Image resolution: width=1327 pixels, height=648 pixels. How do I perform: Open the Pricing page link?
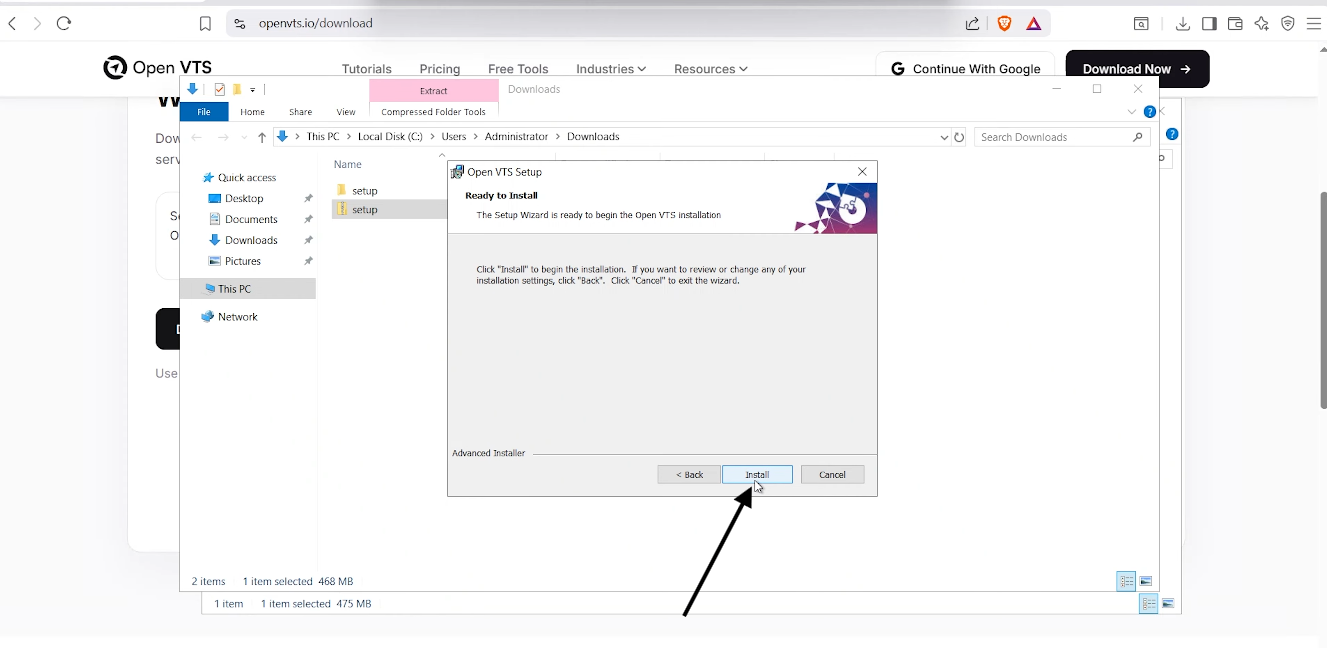[440, 69]
